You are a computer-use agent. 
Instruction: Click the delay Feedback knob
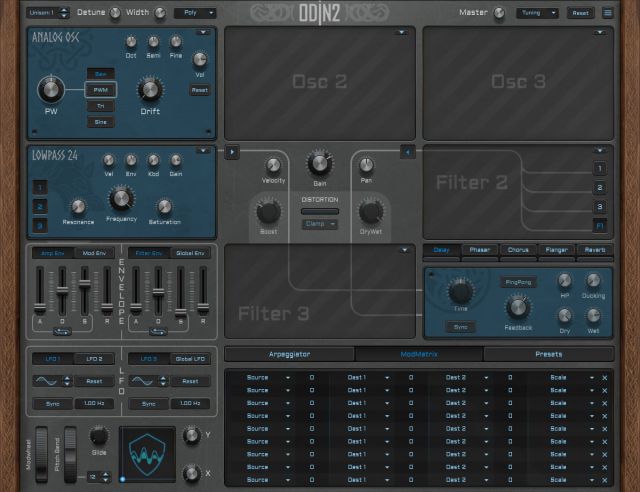(x=518, y=308)
